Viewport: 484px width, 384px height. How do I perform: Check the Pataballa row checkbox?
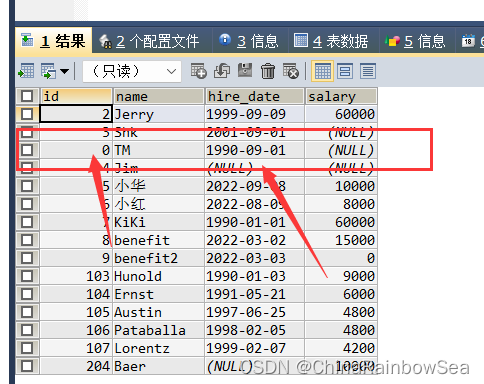coord(27,330)
